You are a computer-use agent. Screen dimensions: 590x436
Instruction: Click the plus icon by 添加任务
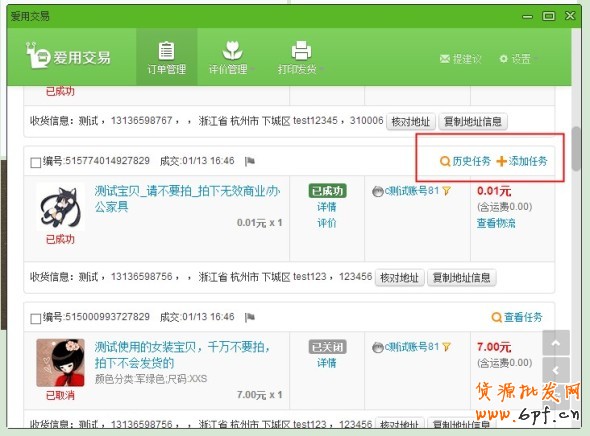pos(502,162)
